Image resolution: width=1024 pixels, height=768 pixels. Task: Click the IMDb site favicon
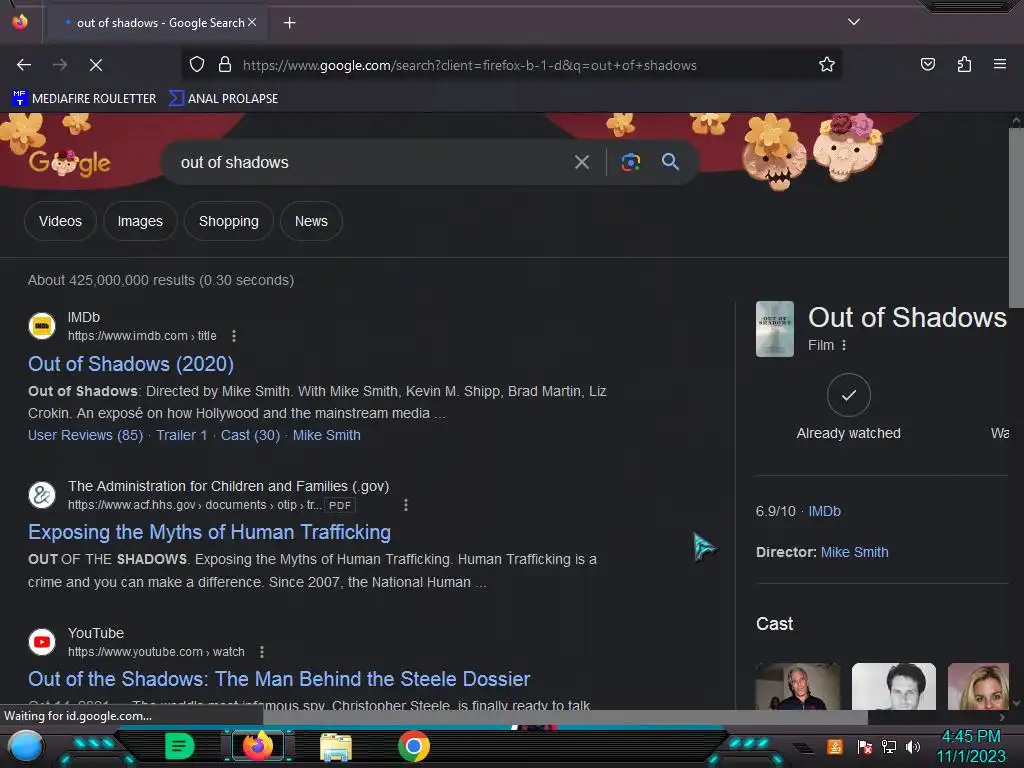[x=42, y=326]
